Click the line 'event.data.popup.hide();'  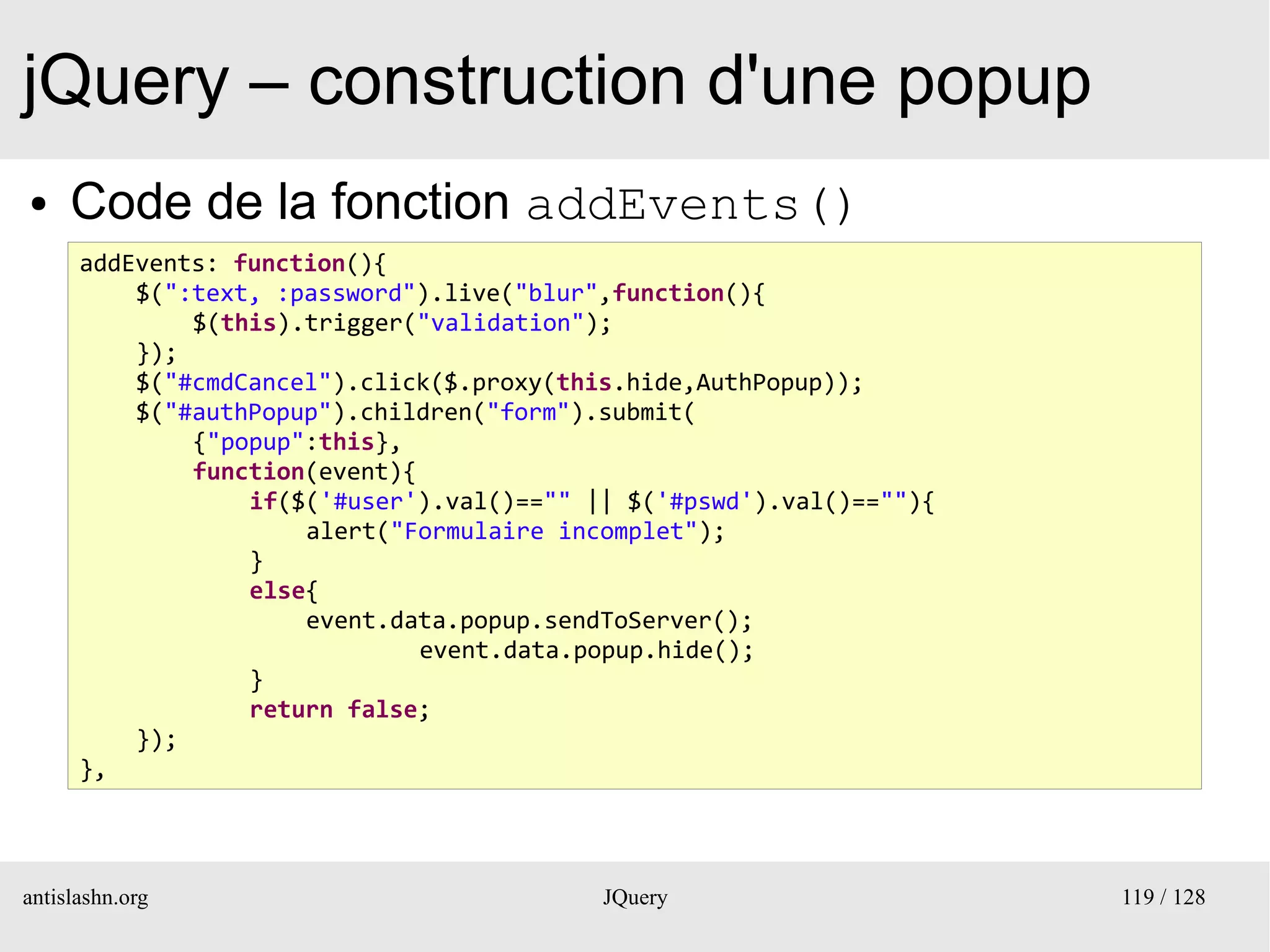[x=586, y=651]
